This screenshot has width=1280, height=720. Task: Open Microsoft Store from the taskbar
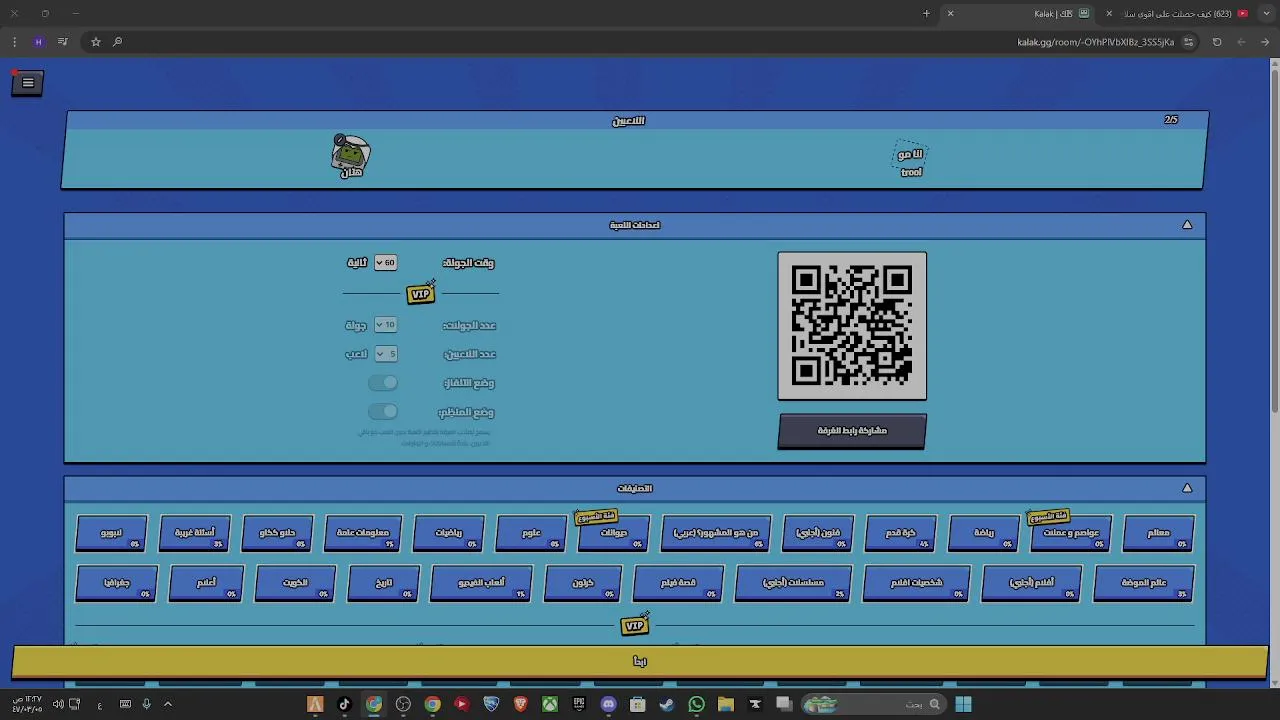coord(638,704)
